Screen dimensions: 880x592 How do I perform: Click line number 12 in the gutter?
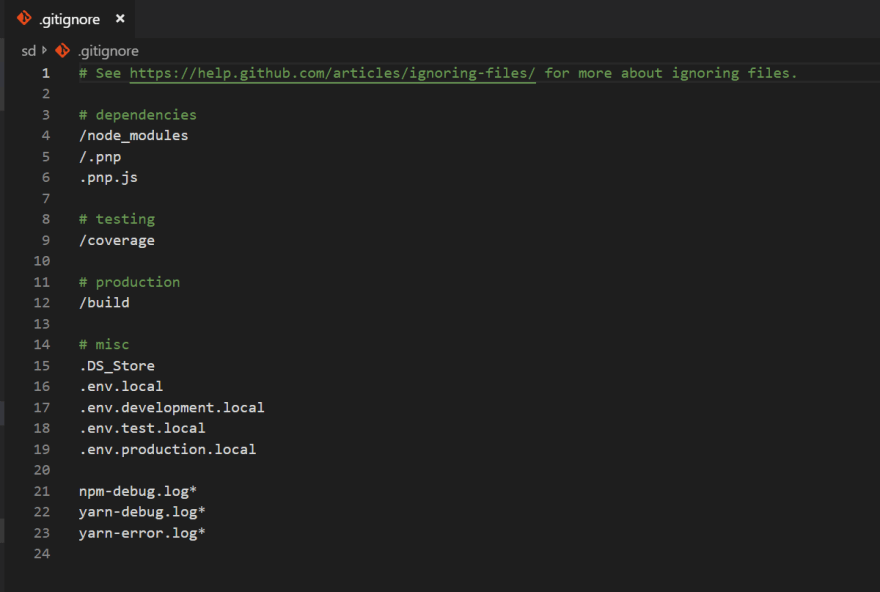(42, 303)
